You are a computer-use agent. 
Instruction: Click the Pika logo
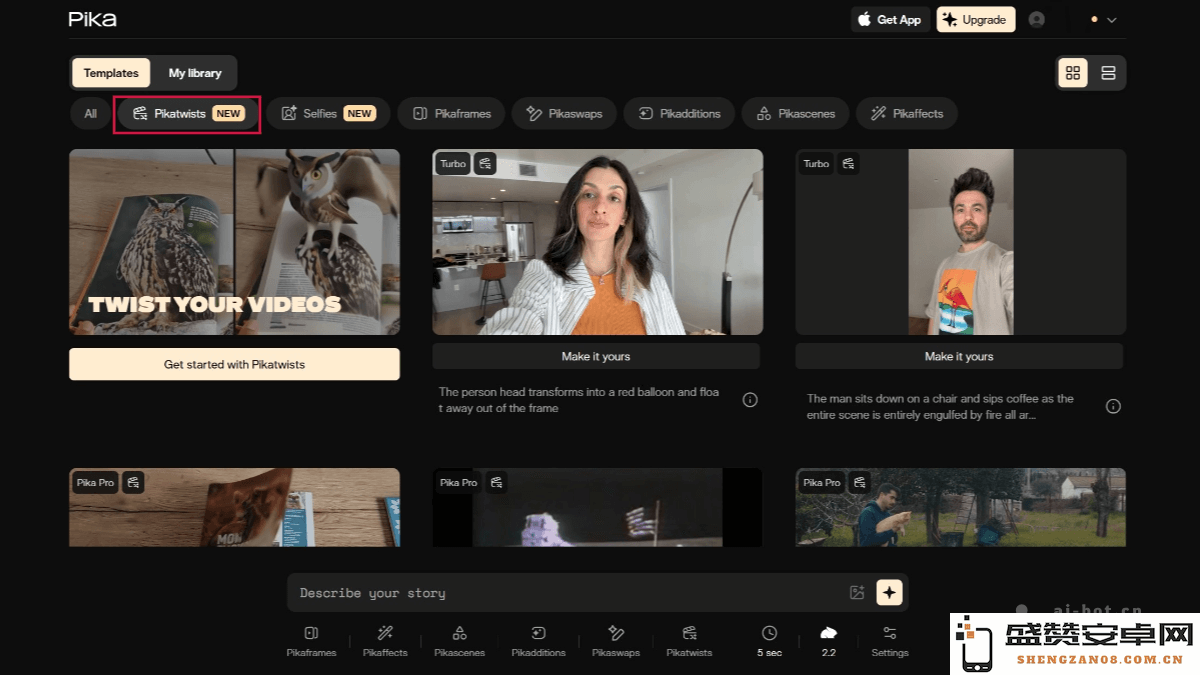[x=92, y=19]
